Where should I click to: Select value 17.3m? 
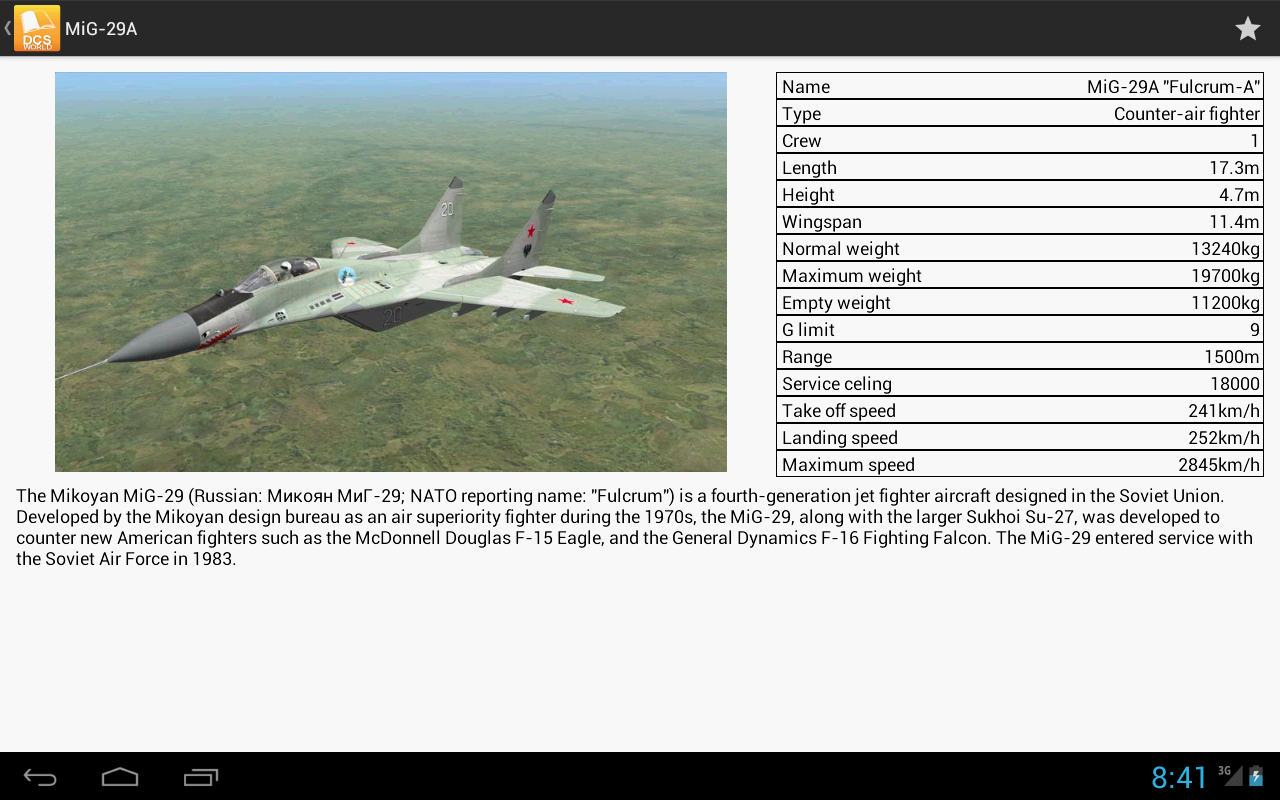tap(1234, 168)
